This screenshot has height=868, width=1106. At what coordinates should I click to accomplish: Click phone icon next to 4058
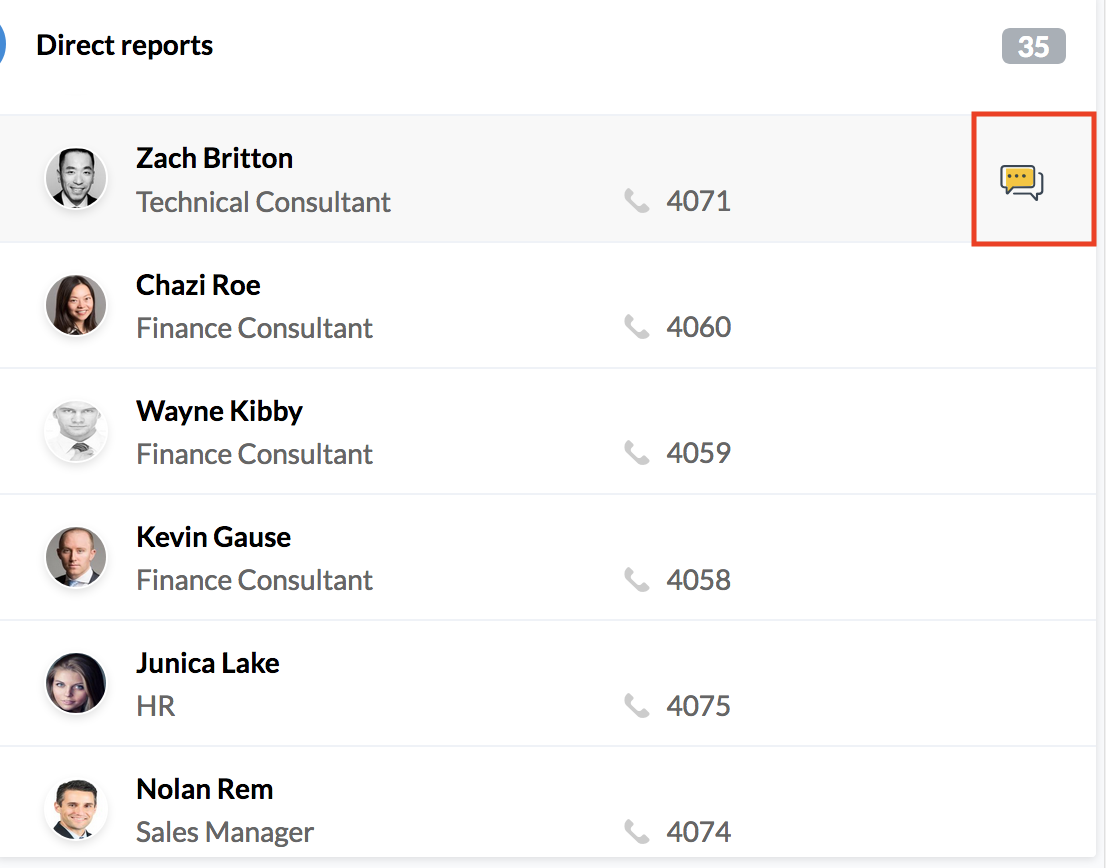[x=636, y=580]
